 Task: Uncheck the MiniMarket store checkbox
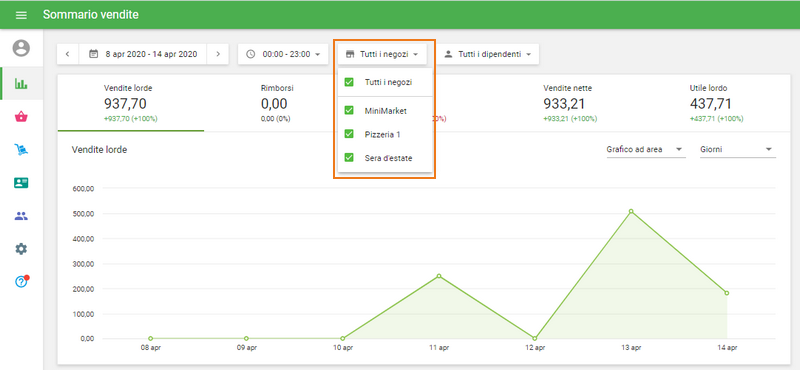pyautogui.click(x=349, y=110)
